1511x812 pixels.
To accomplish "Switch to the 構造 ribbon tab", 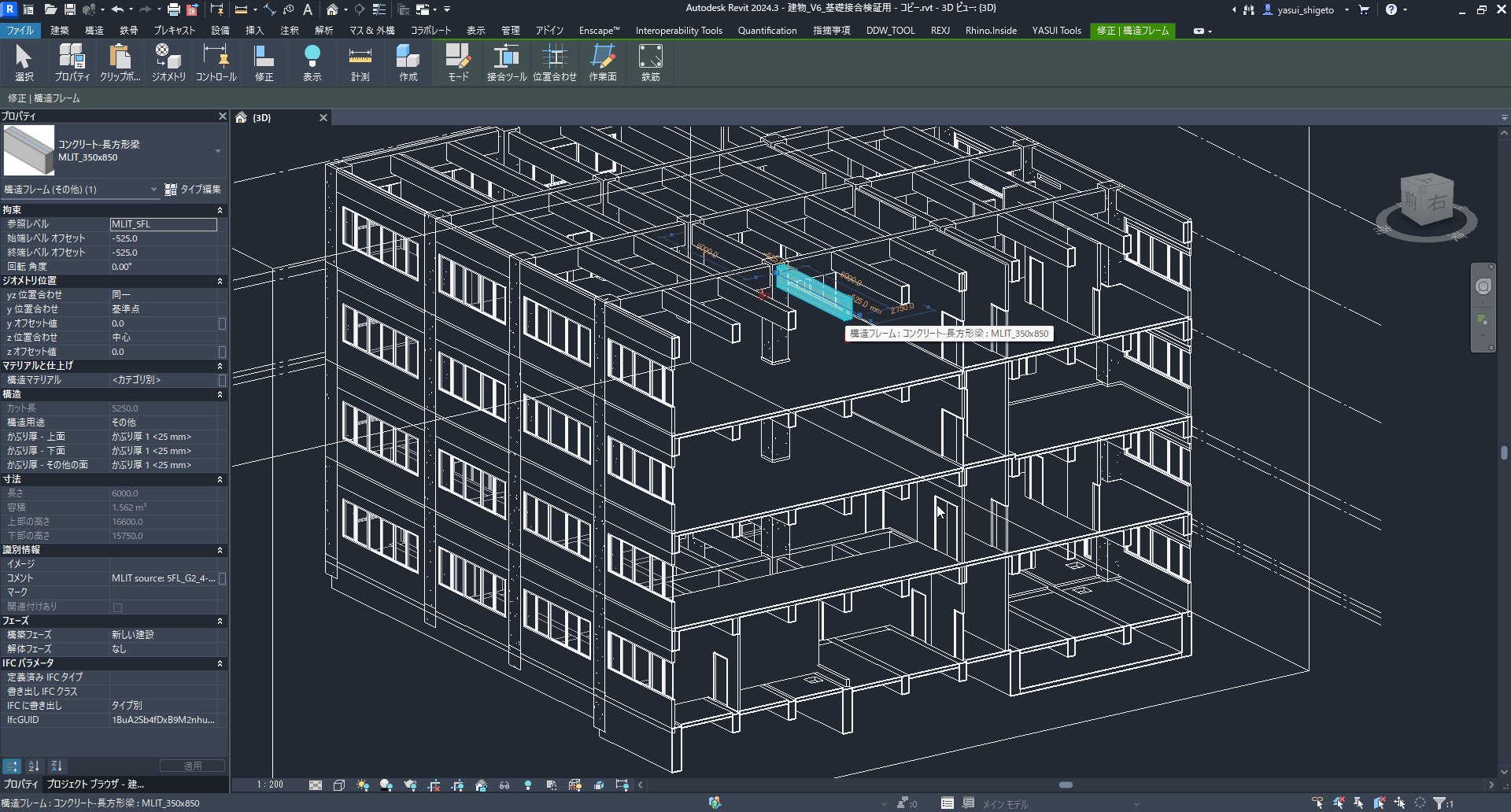I will click(94, 31).
